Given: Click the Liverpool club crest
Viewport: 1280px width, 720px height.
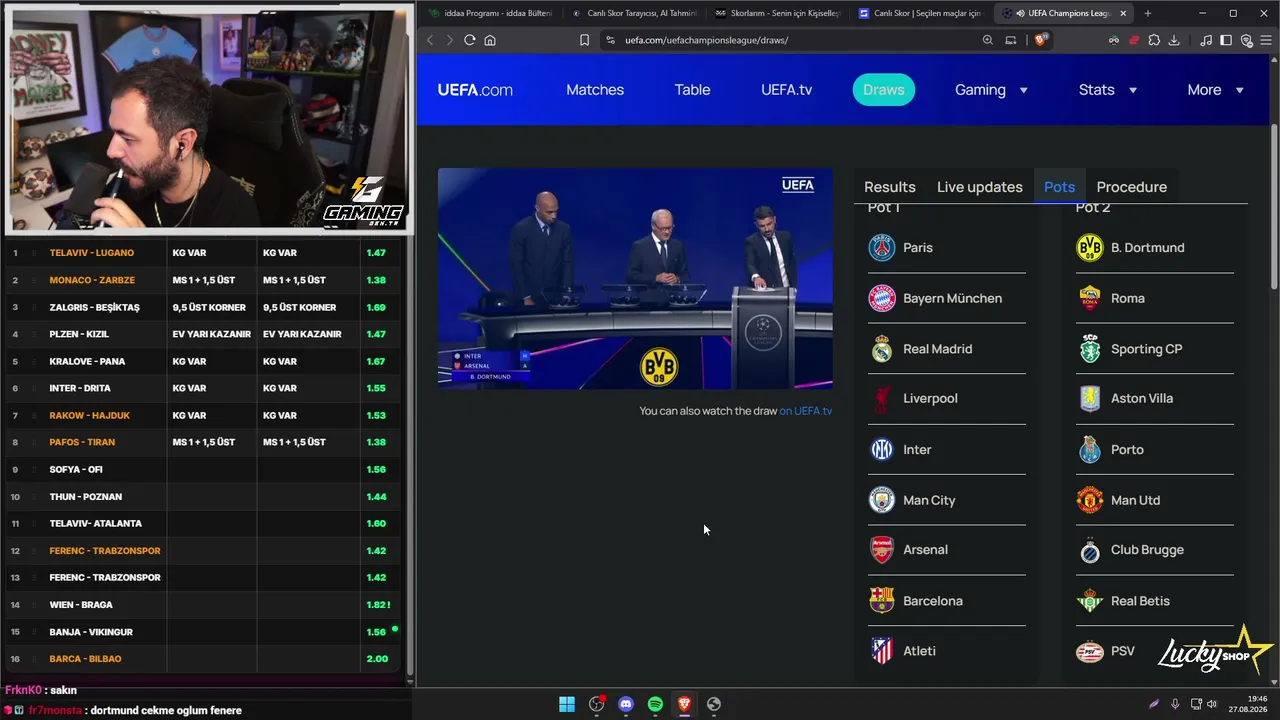Looking at the screenshot, I should tap(882, 398).
